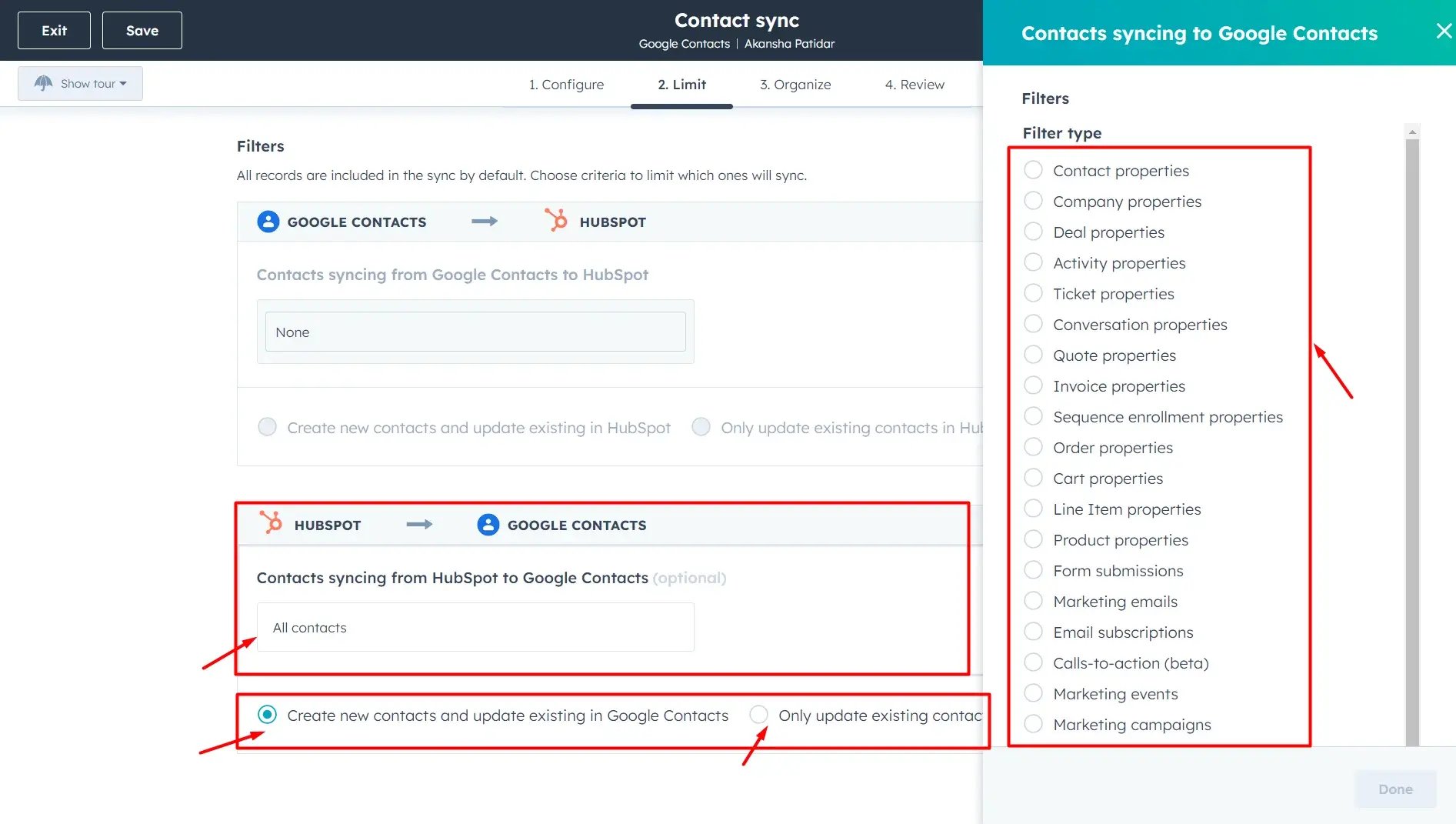Open the 4. Review tab
Viewport: 1456px width, 824px height.
coord(915,85)
